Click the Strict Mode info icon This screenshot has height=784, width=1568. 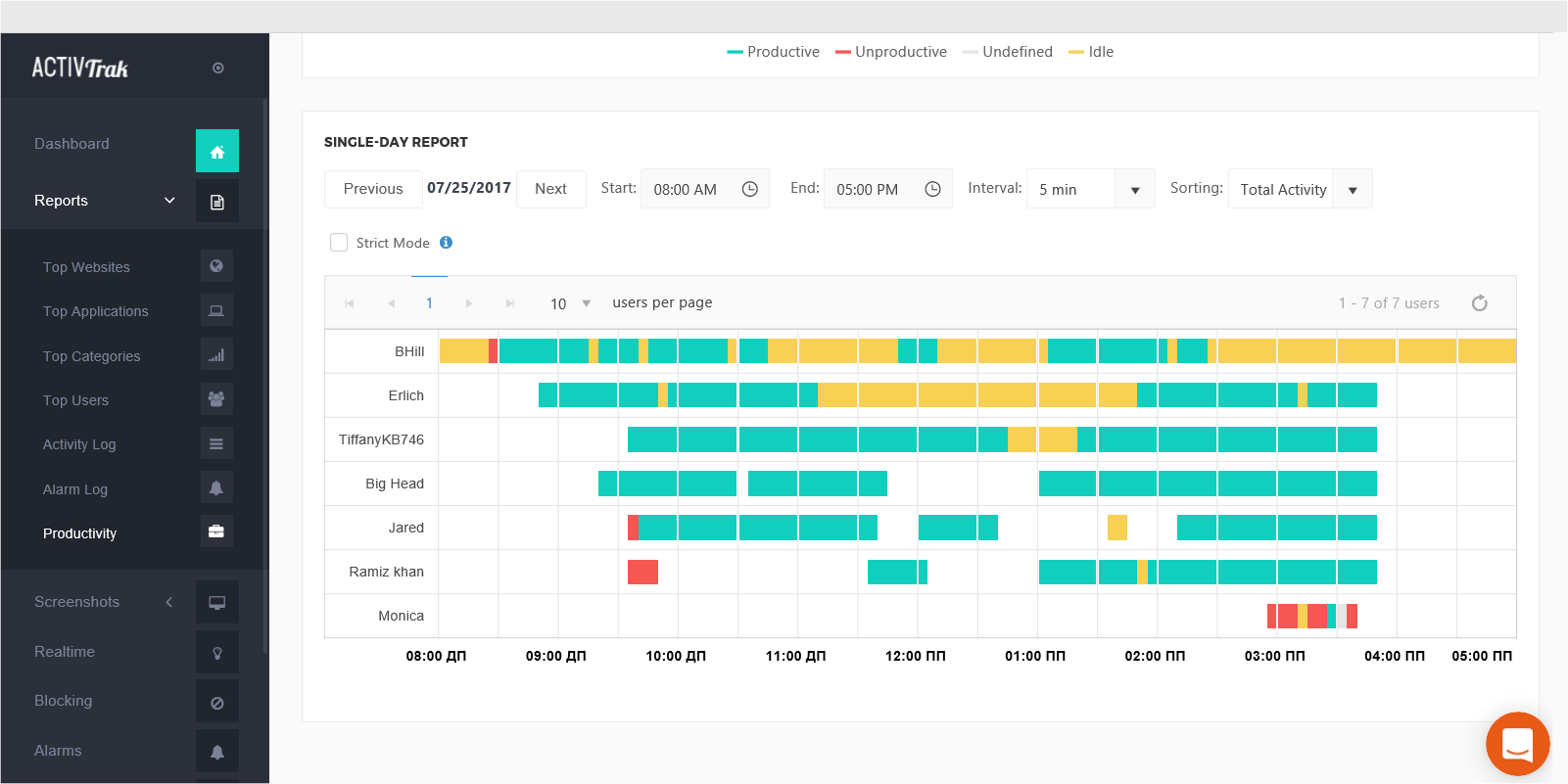[x=446, y=242]
